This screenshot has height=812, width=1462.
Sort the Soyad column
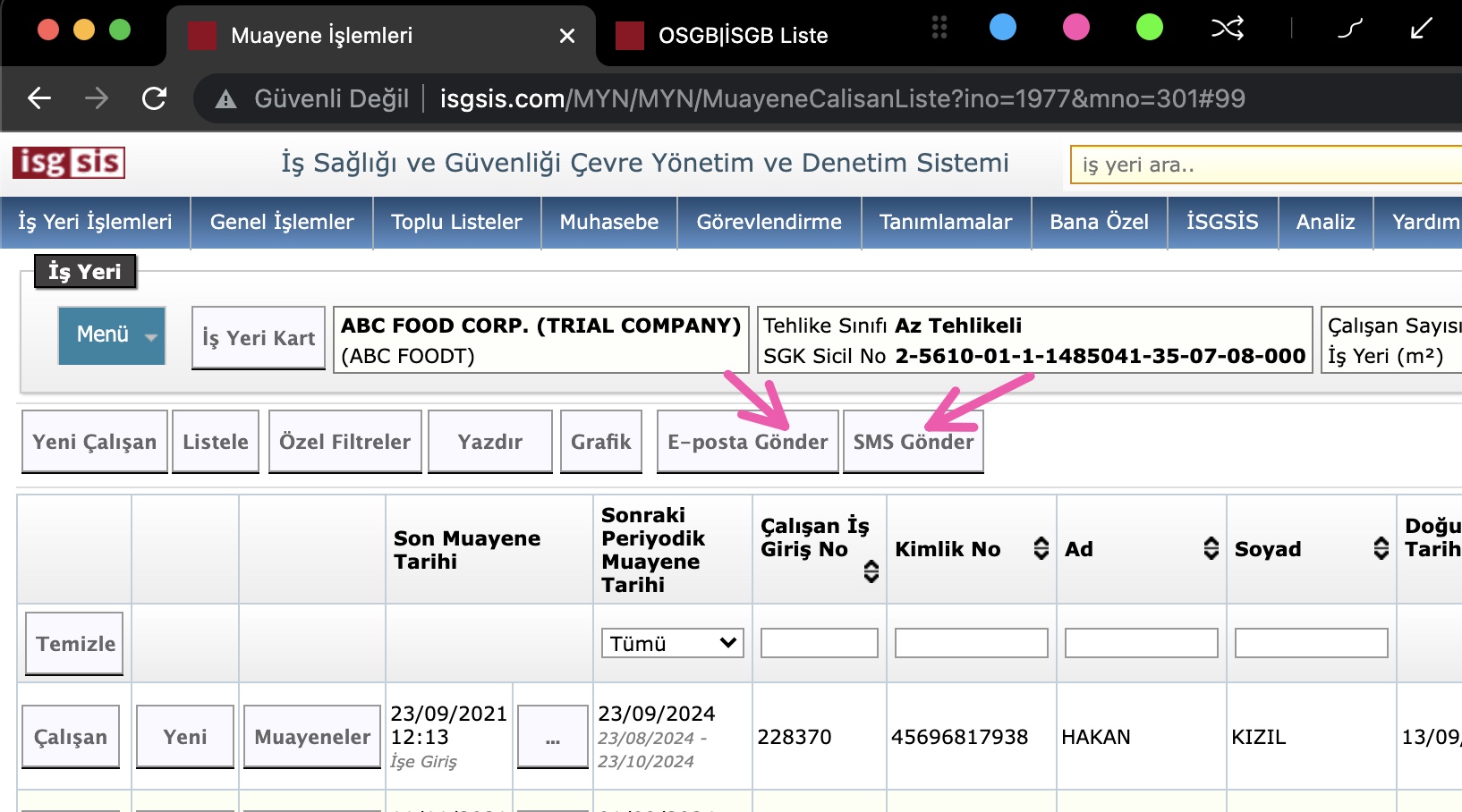tap(1381, 548)
